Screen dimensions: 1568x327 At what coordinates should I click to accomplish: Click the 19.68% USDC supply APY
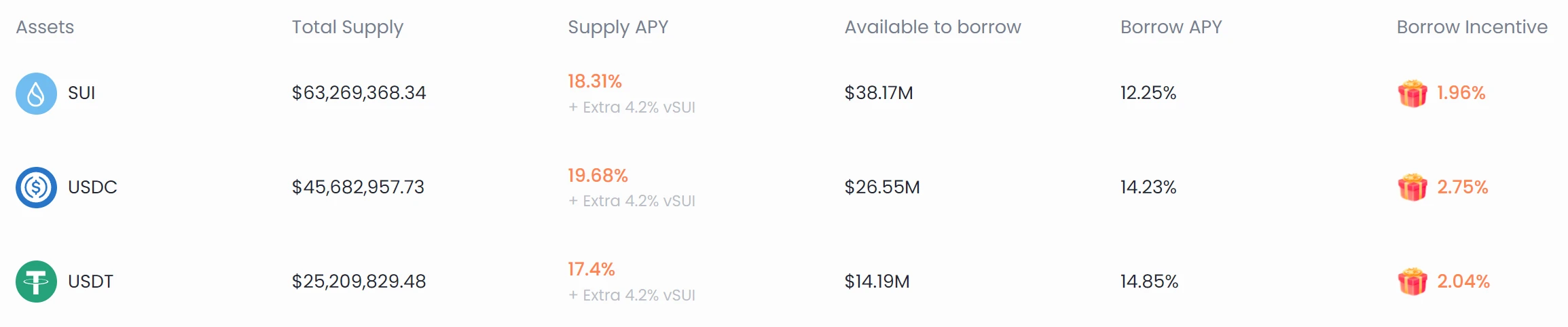(x=598, y=176)
